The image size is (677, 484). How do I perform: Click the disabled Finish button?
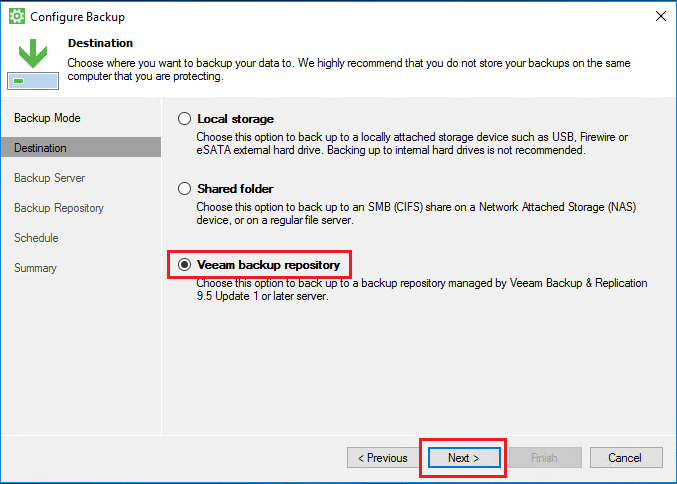point(544,458)
